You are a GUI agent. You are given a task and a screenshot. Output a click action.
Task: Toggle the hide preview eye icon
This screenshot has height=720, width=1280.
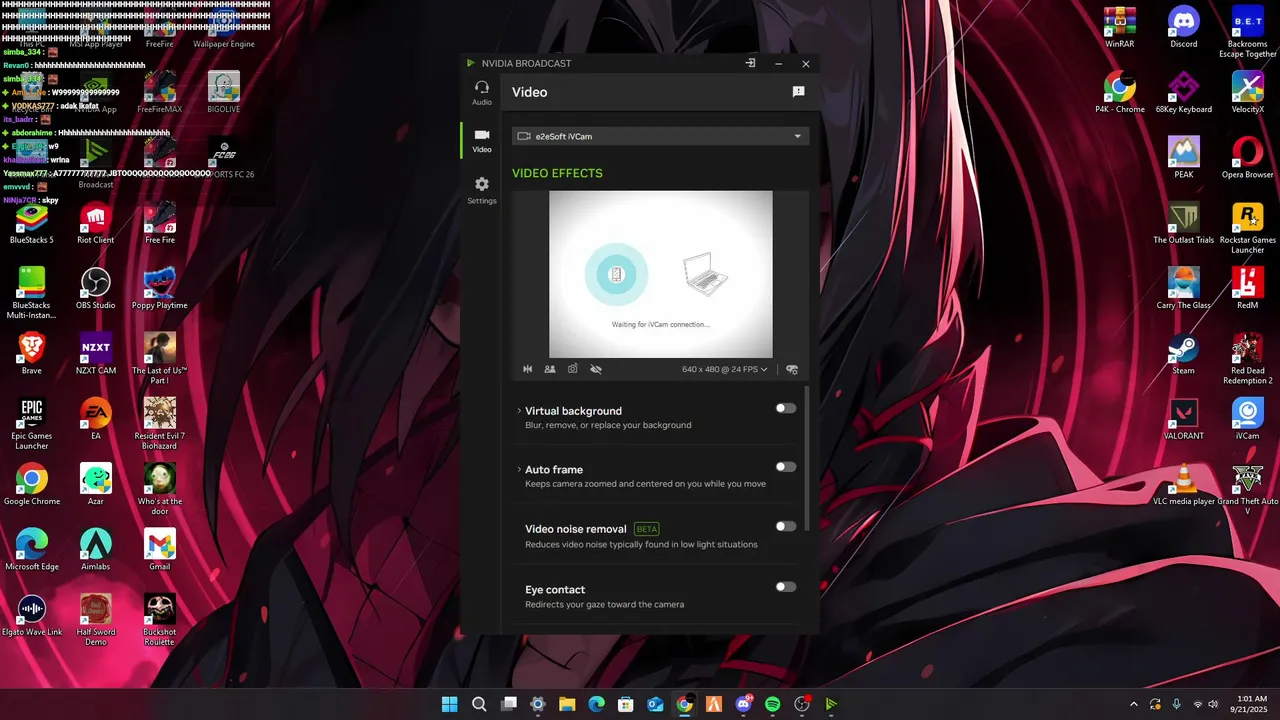click(x=596, y=369)
